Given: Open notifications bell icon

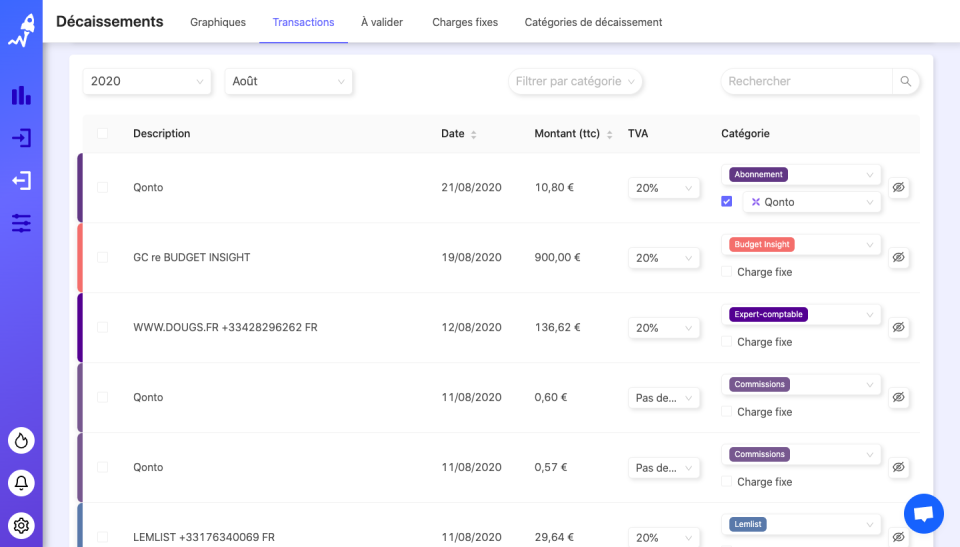Looking at the screenshot, I should (x=21, y=483).
